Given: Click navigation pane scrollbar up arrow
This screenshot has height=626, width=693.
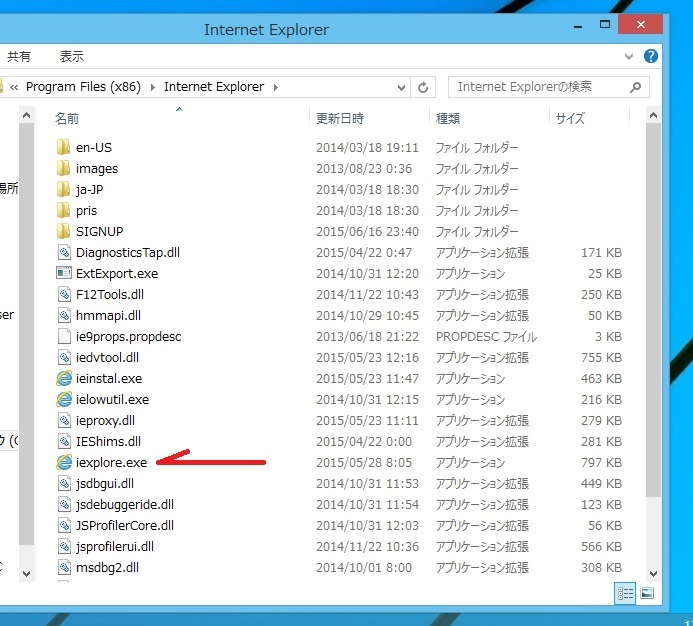Looking at the screenshot, I should 27,116.
